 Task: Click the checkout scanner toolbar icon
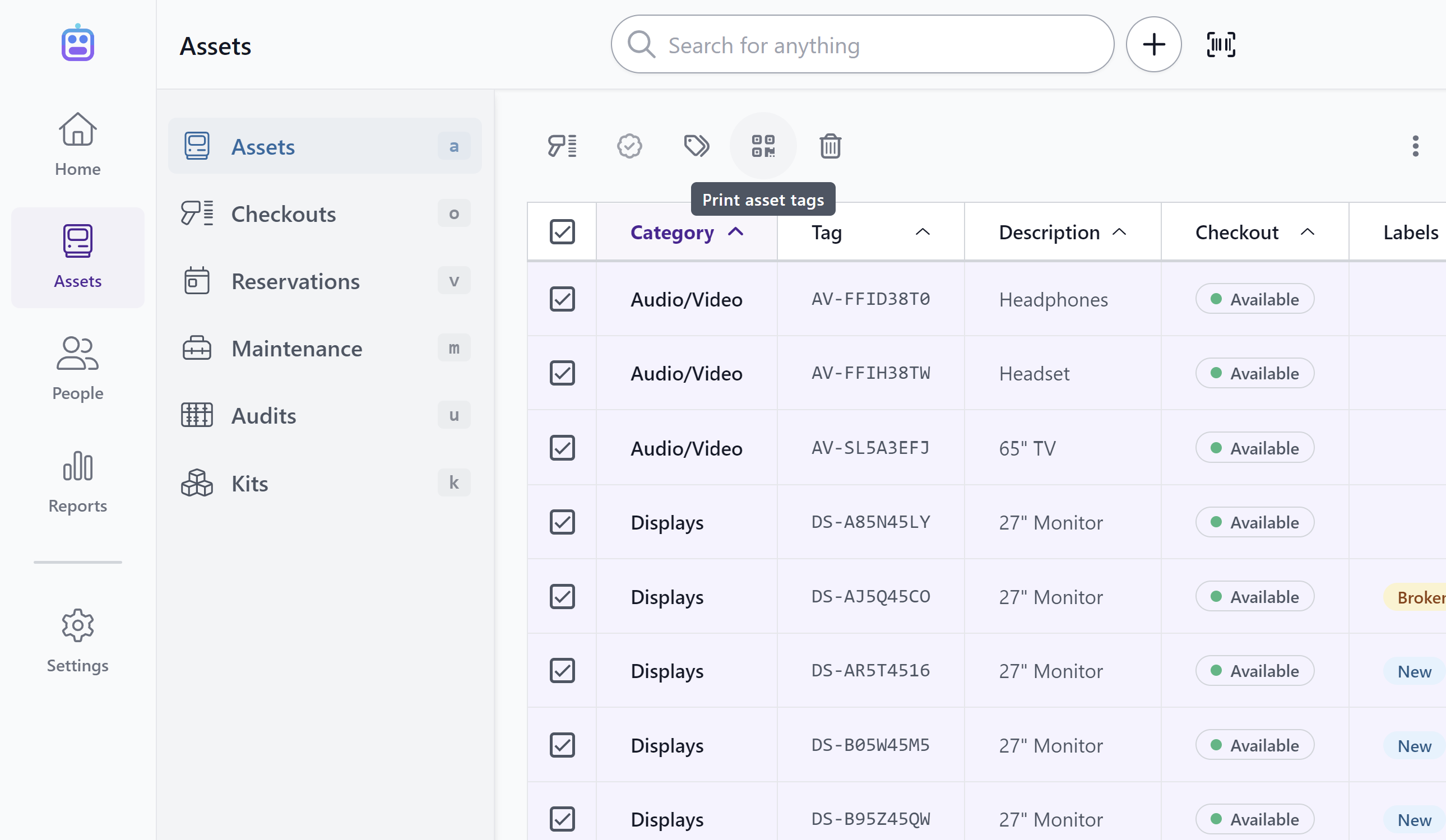[562, 146]
